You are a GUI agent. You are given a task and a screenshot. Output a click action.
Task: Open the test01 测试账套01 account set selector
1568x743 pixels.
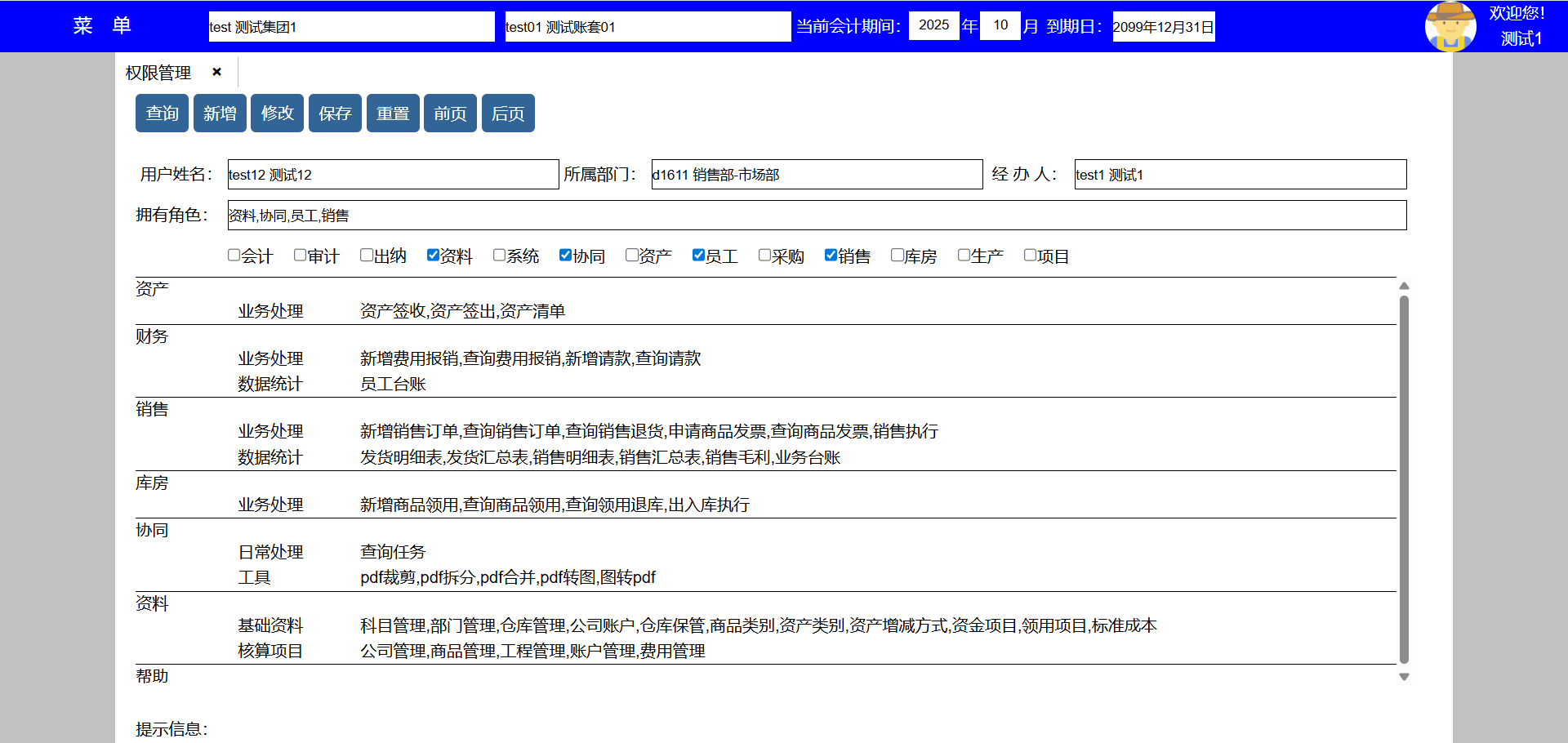click(647, 27)
